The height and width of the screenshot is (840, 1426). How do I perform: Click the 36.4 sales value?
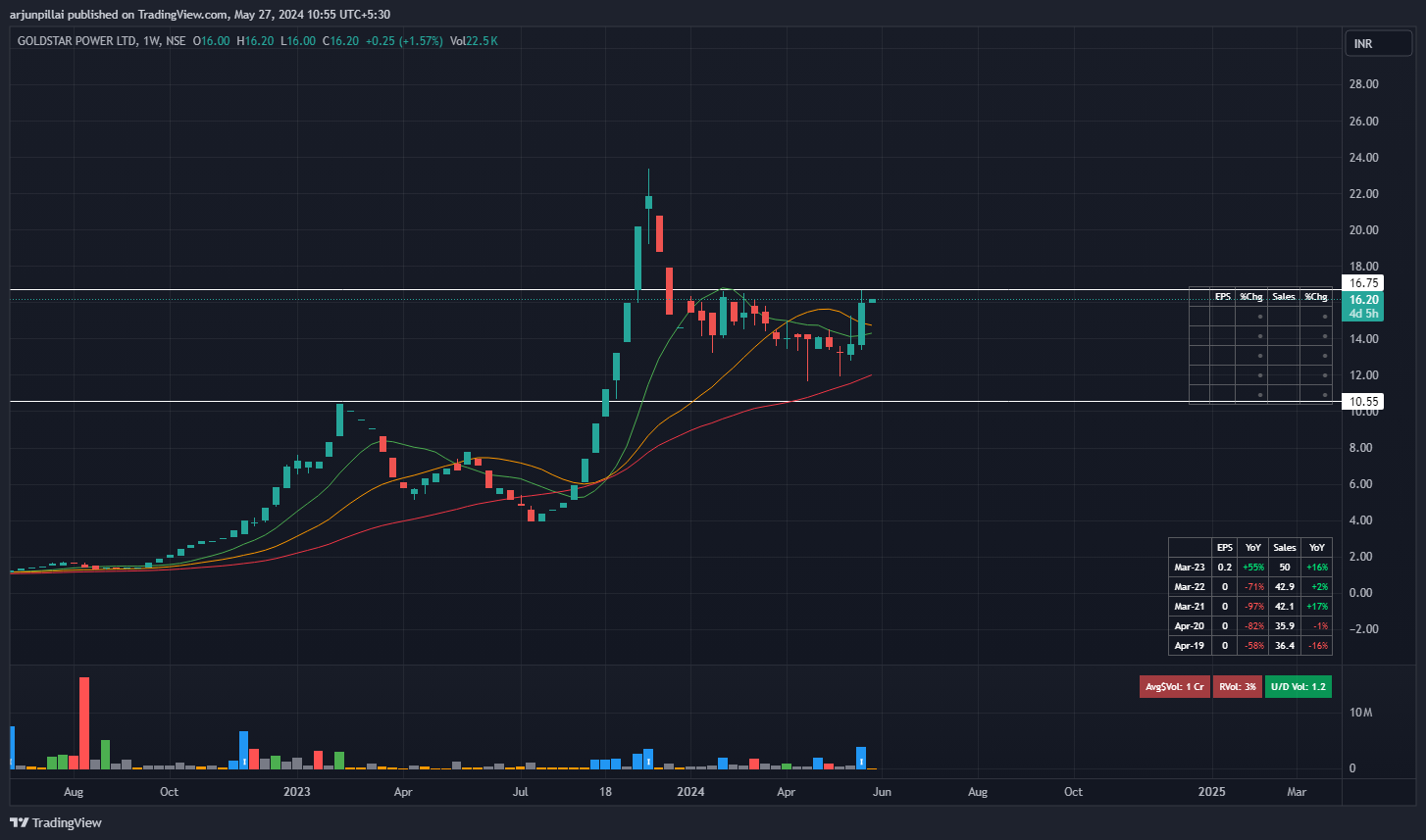[1285, 646]
